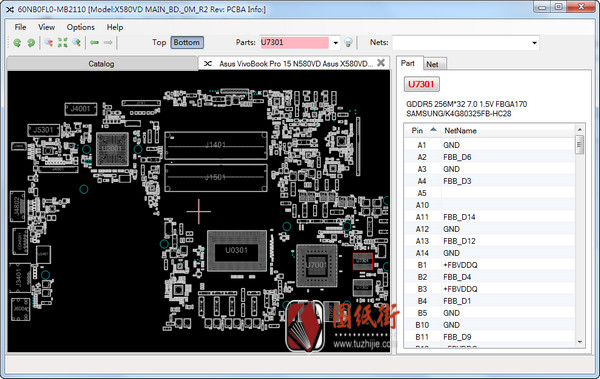Go back with the green left arrow
The width and height of the screenshot is (600, 379).
pyautogui.click(x=94, y=42)
